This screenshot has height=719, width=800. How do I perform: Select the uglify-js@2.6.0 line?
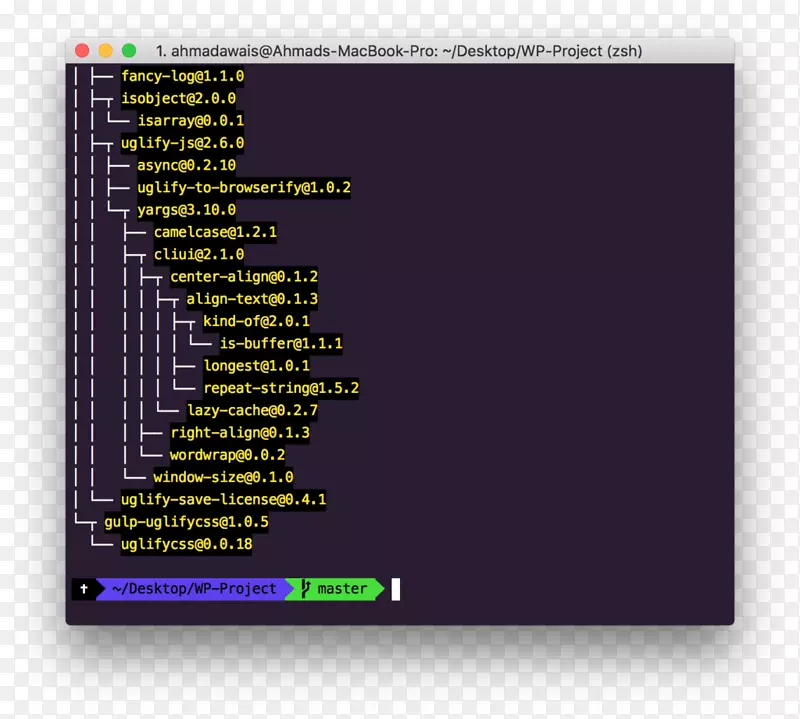[x=182, y=143]
